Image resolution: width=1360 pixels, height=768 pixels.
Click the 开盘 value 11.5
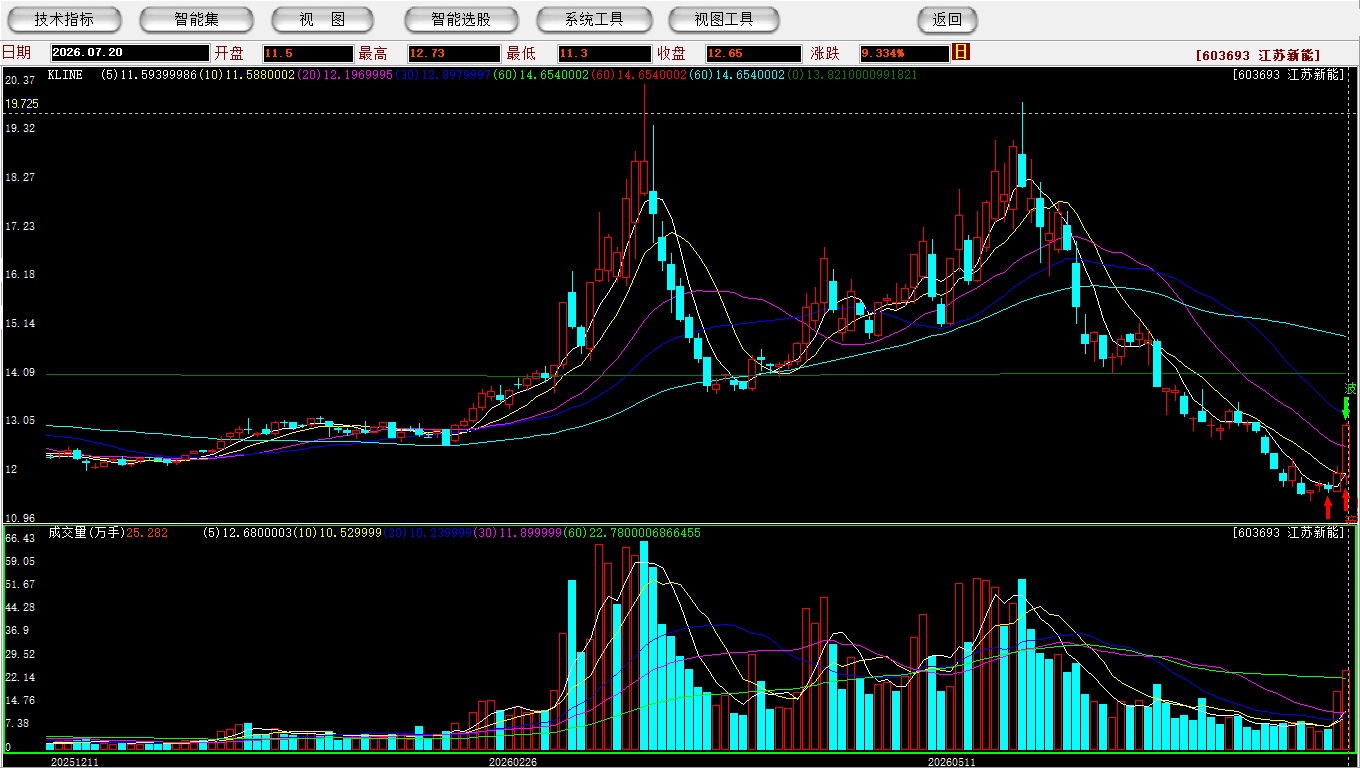[307, 53]
